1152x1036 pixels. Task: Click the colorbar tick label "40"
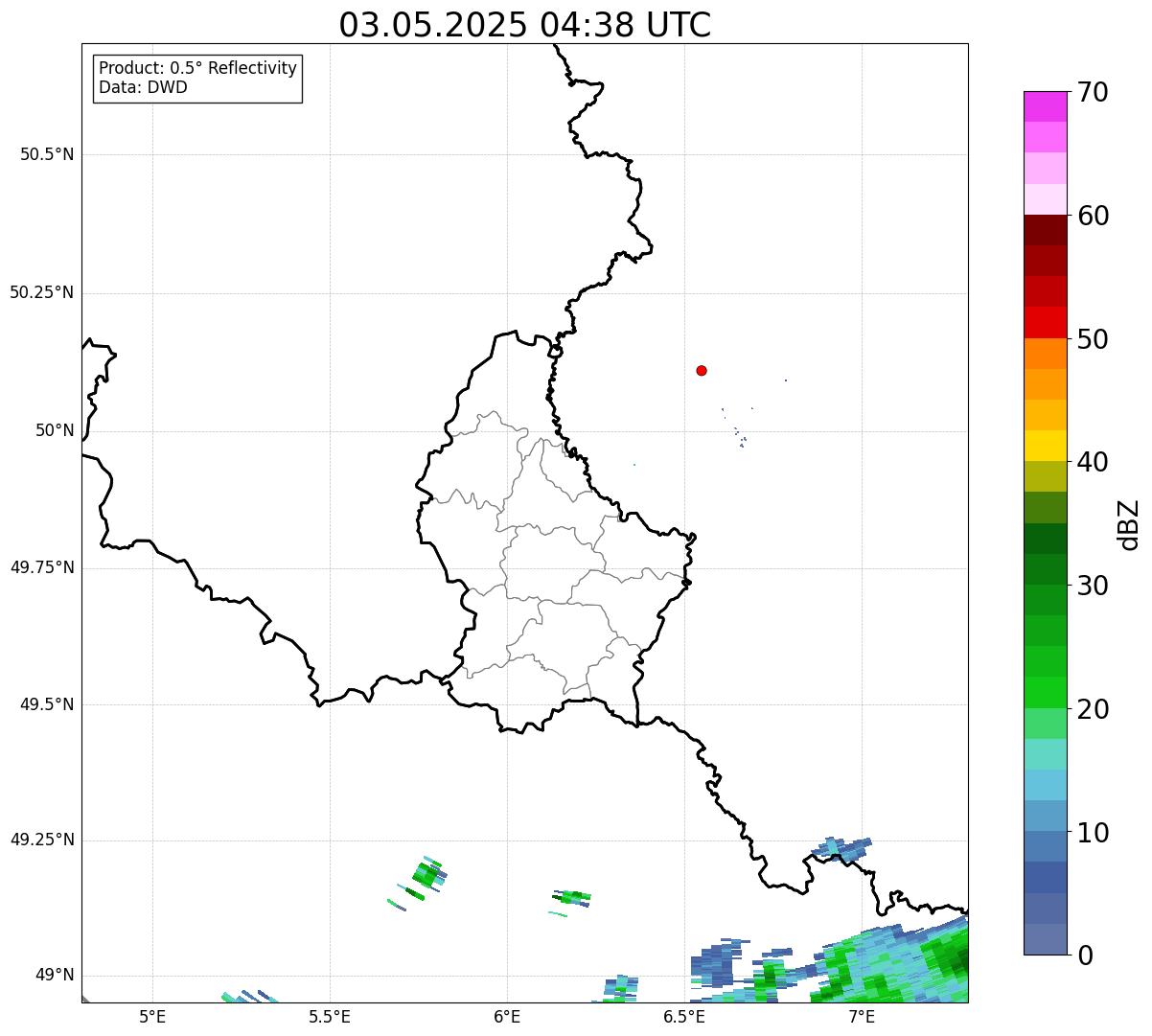(1093, 462)
